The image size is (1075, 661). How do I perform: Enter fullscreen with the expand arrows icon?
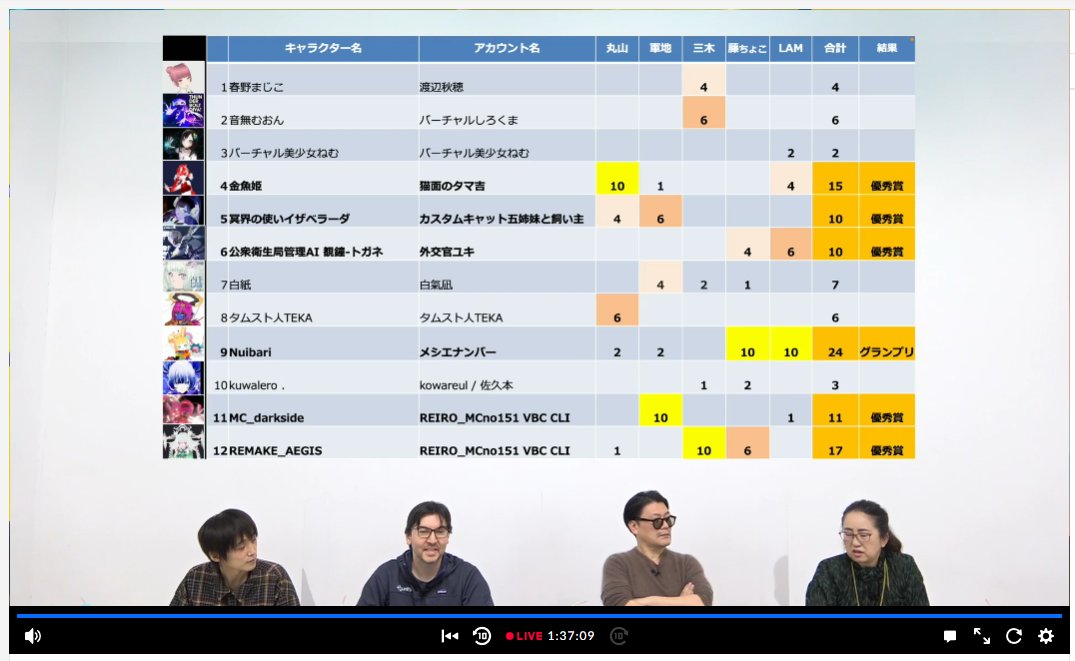pos(982,636)
